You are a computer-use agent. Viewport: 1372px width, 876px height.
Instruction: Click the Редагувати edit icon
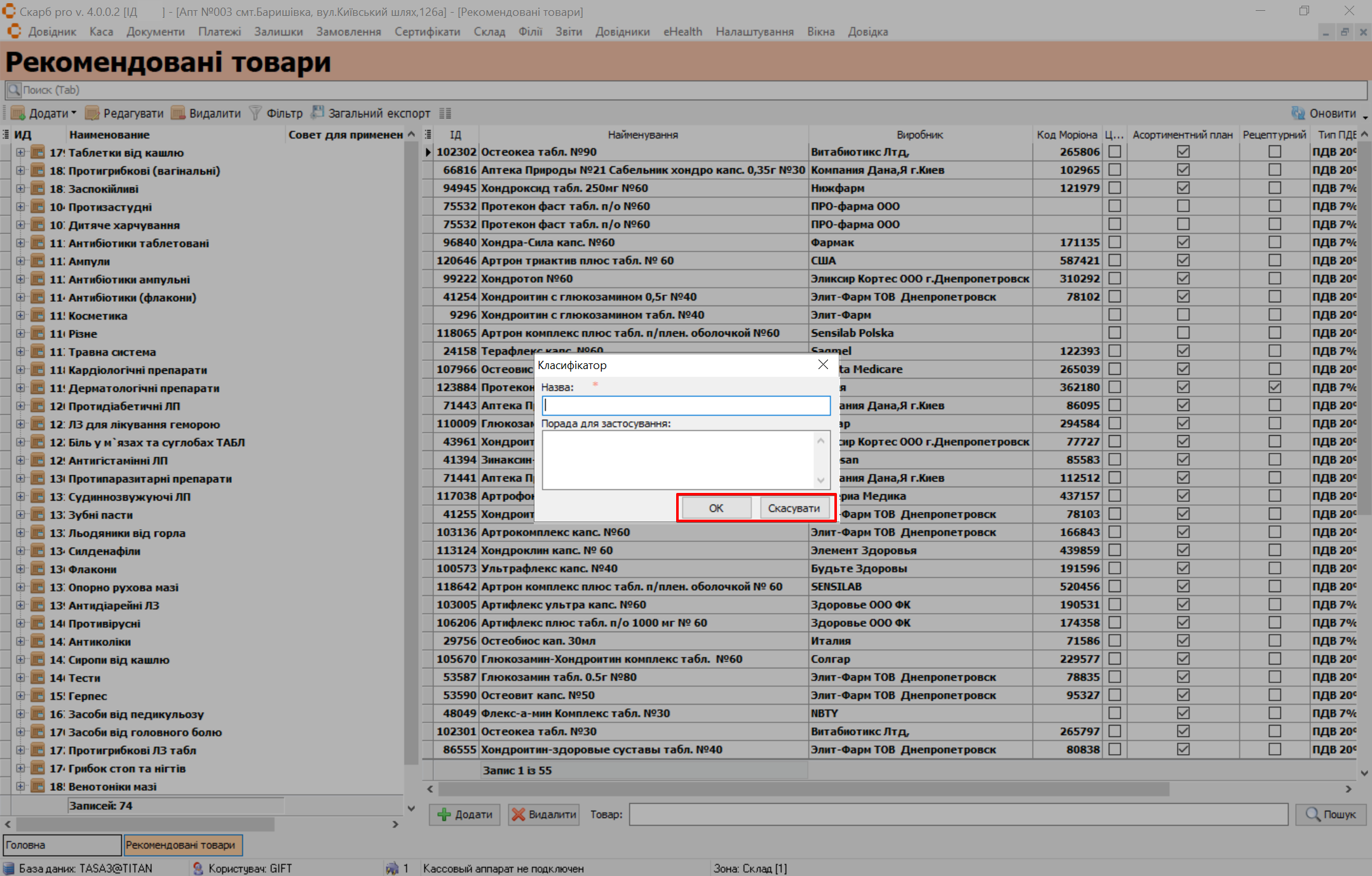point(92,113)
